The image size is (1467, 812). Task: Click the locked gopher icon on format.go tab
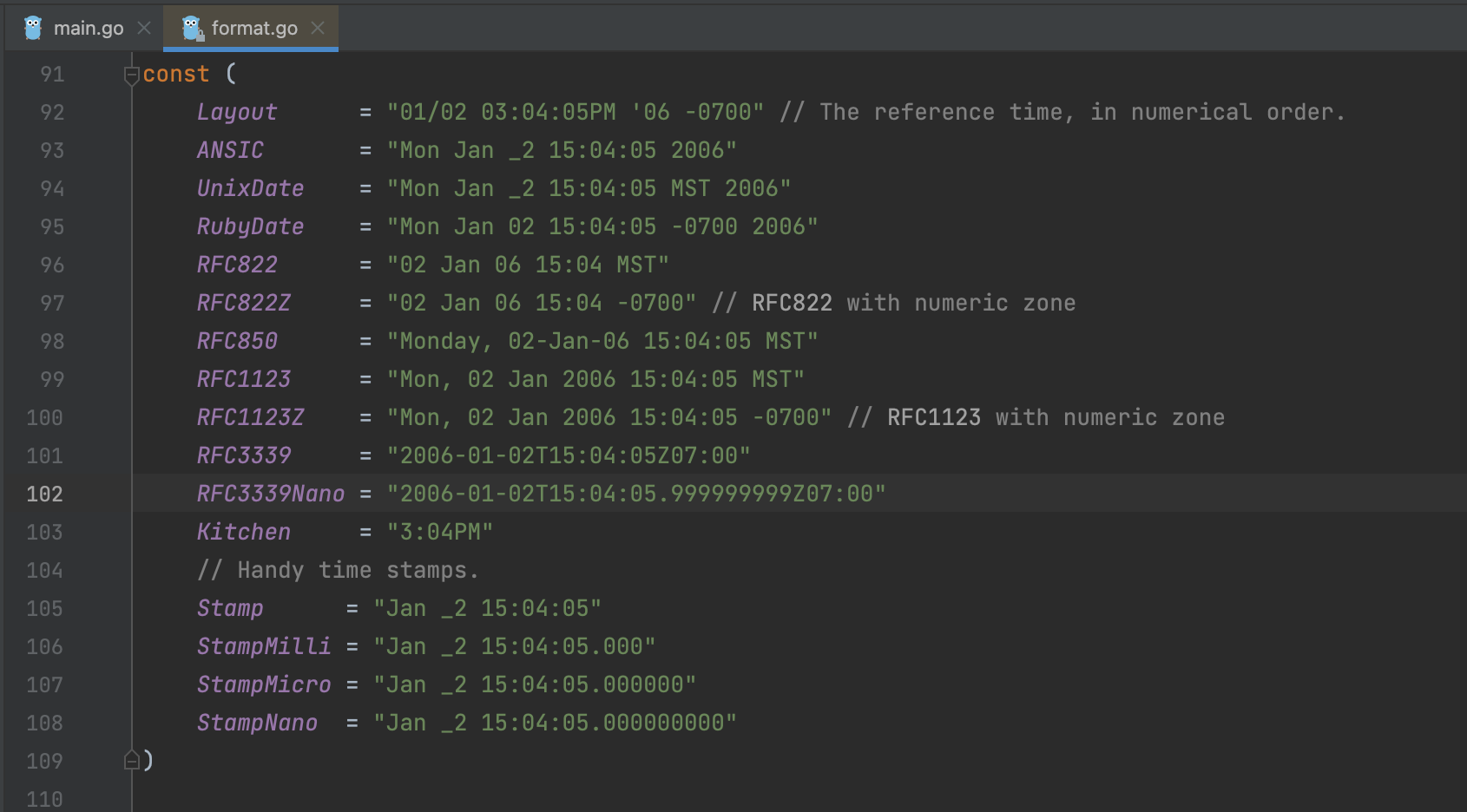coord(192,28)
